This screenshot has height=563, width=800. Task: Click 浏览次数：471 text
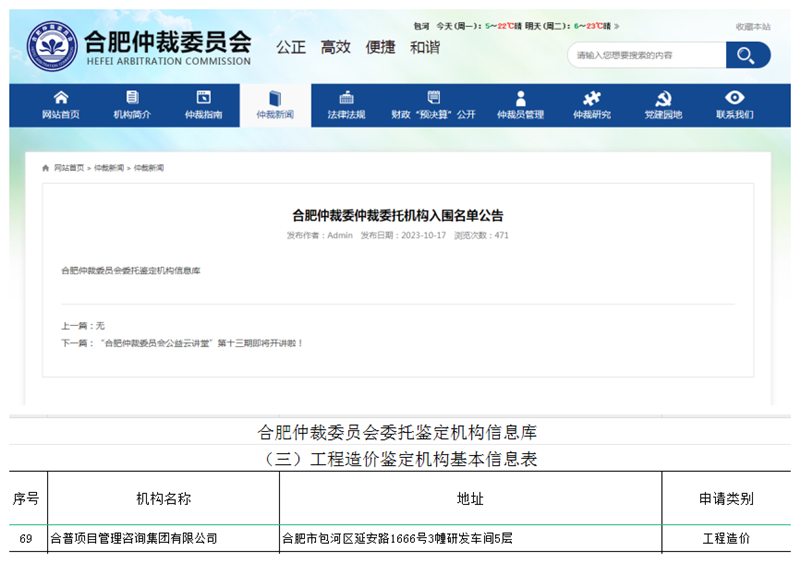coord(481,235)
